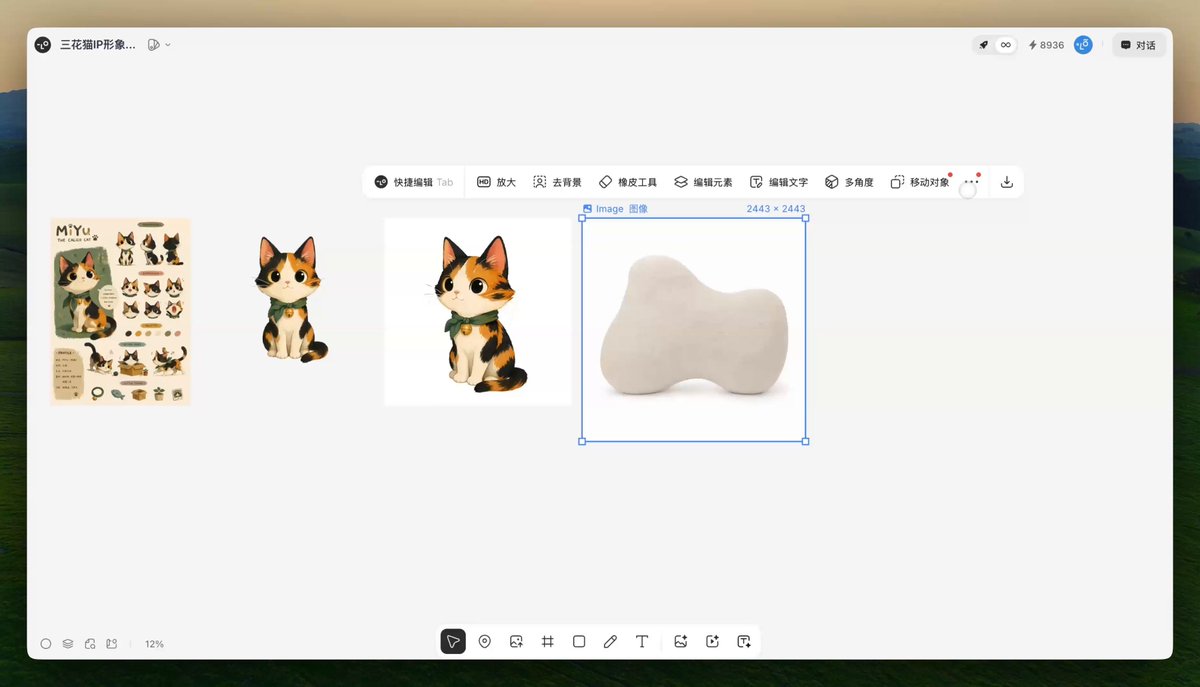Click 多角度 multi-angle
The image size is (1200, 687).
pos(849,182)
